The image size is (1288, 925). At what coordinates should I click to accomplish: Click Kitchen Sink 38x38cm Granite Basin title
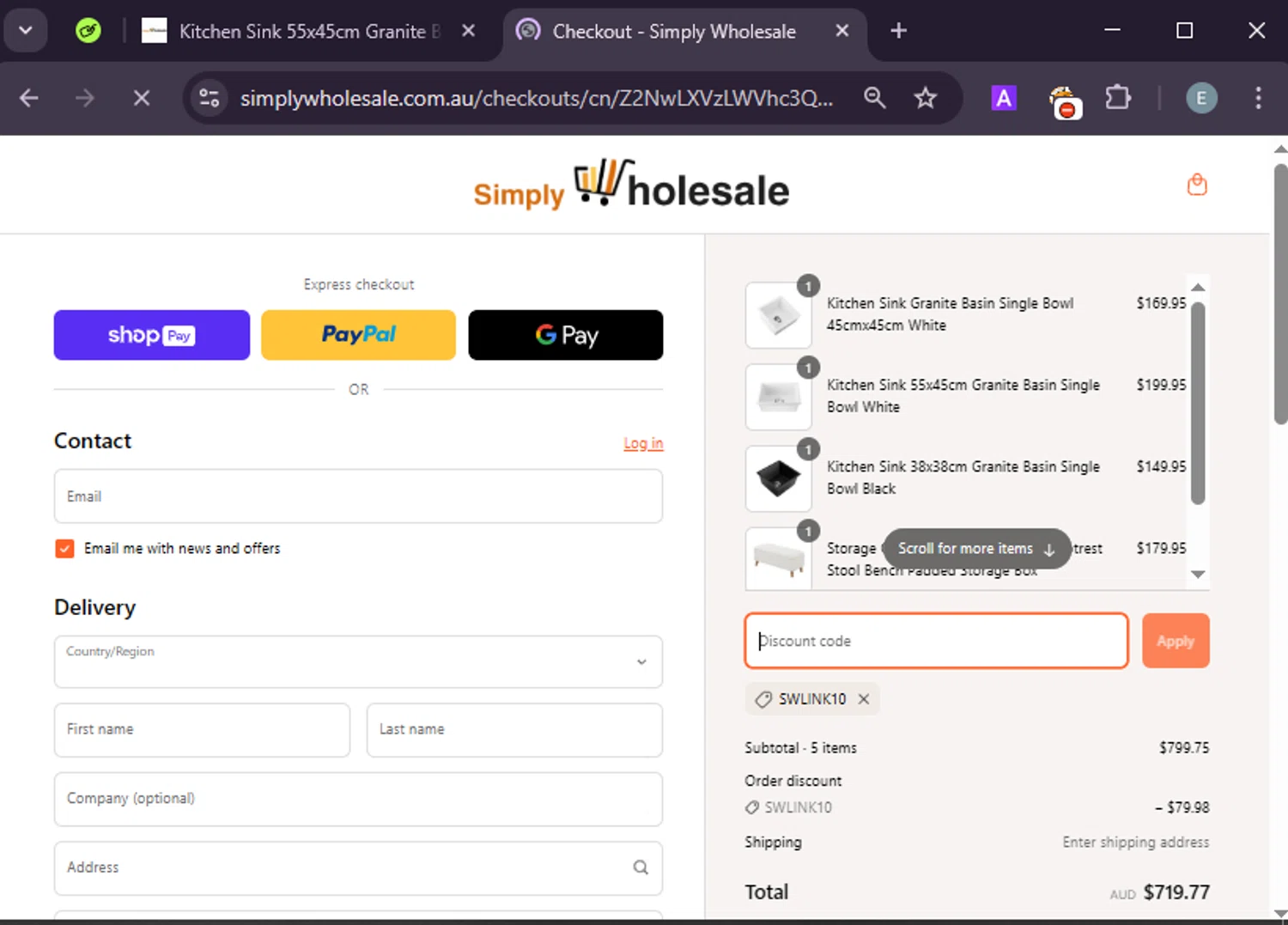963,478
